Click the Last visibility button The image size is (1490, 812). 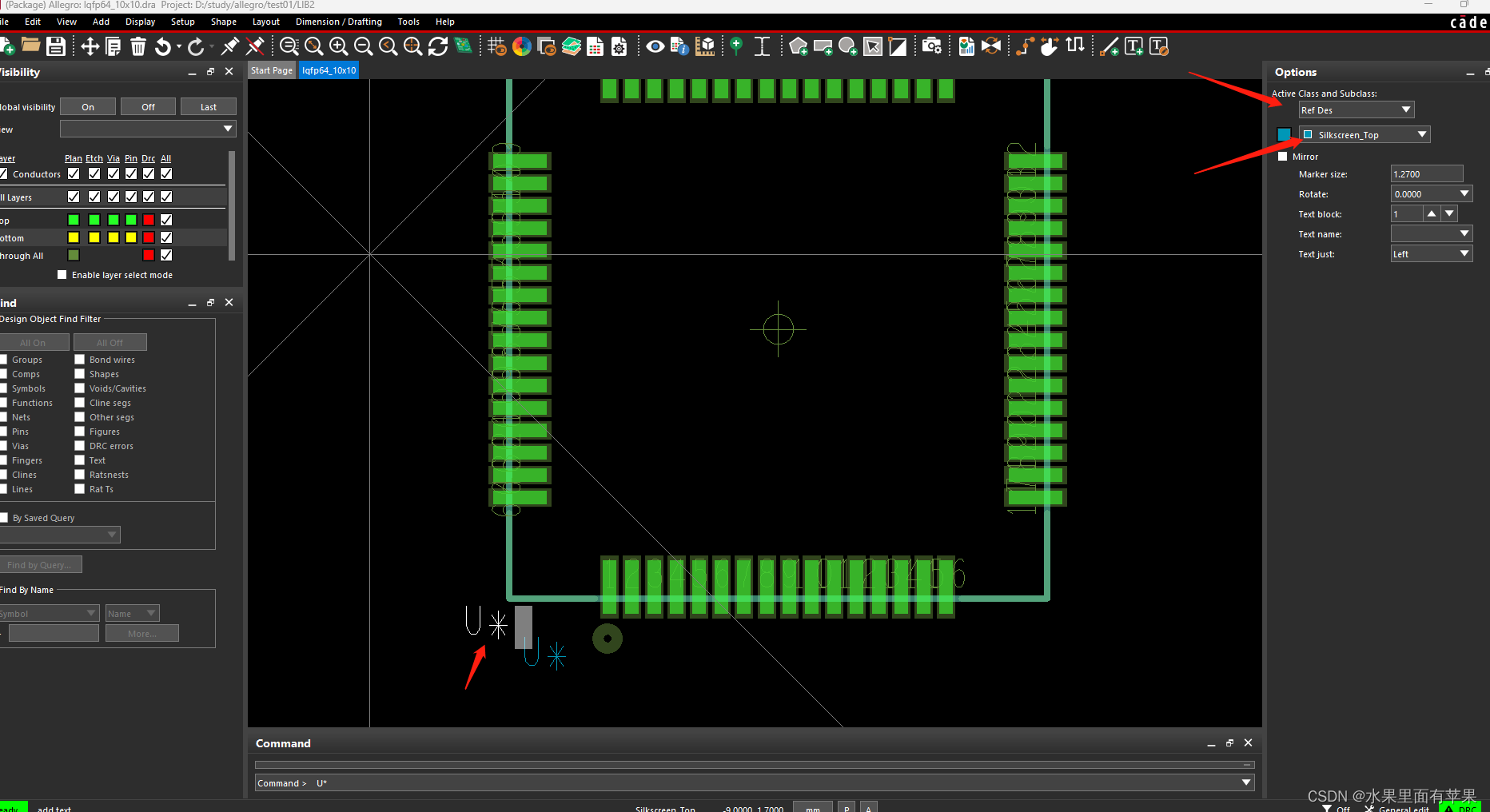pyautogui.click(x=208, y=107)
